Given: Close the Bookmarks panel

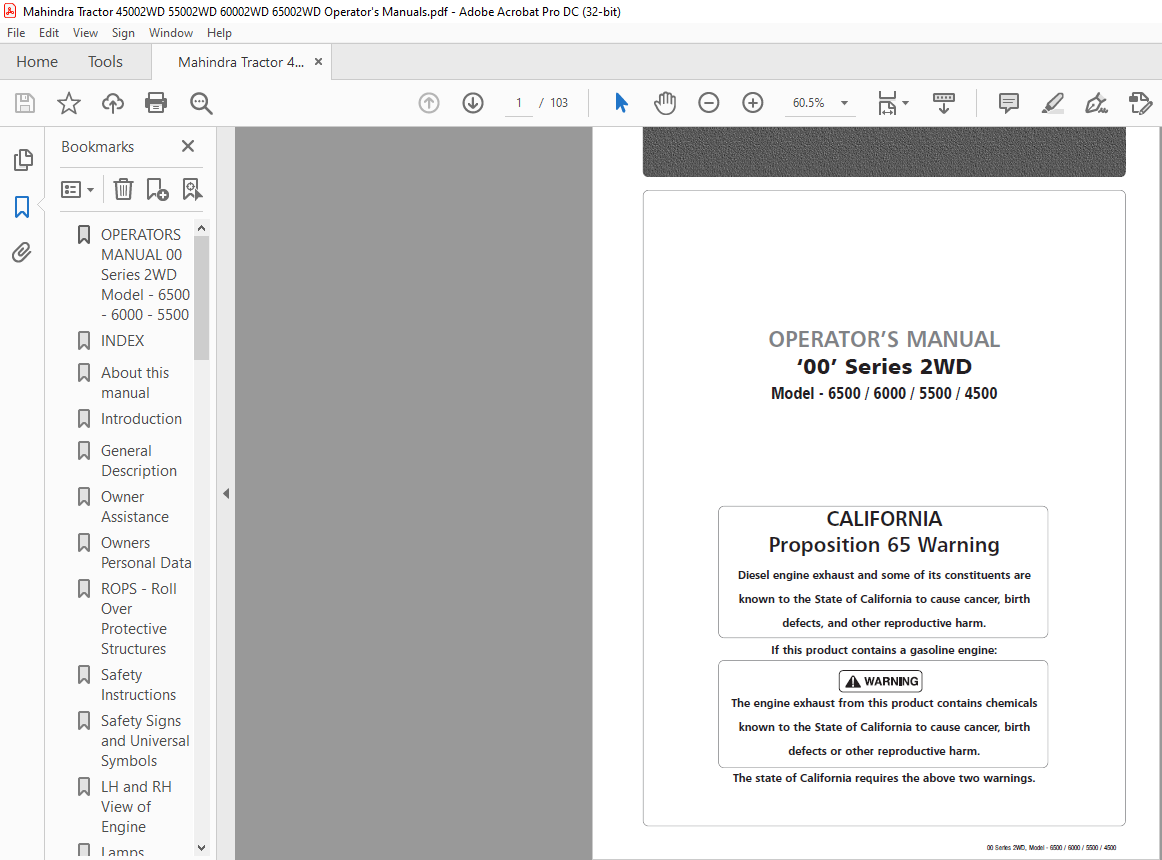Looking at the screenshot, I should tap(188, 146).
